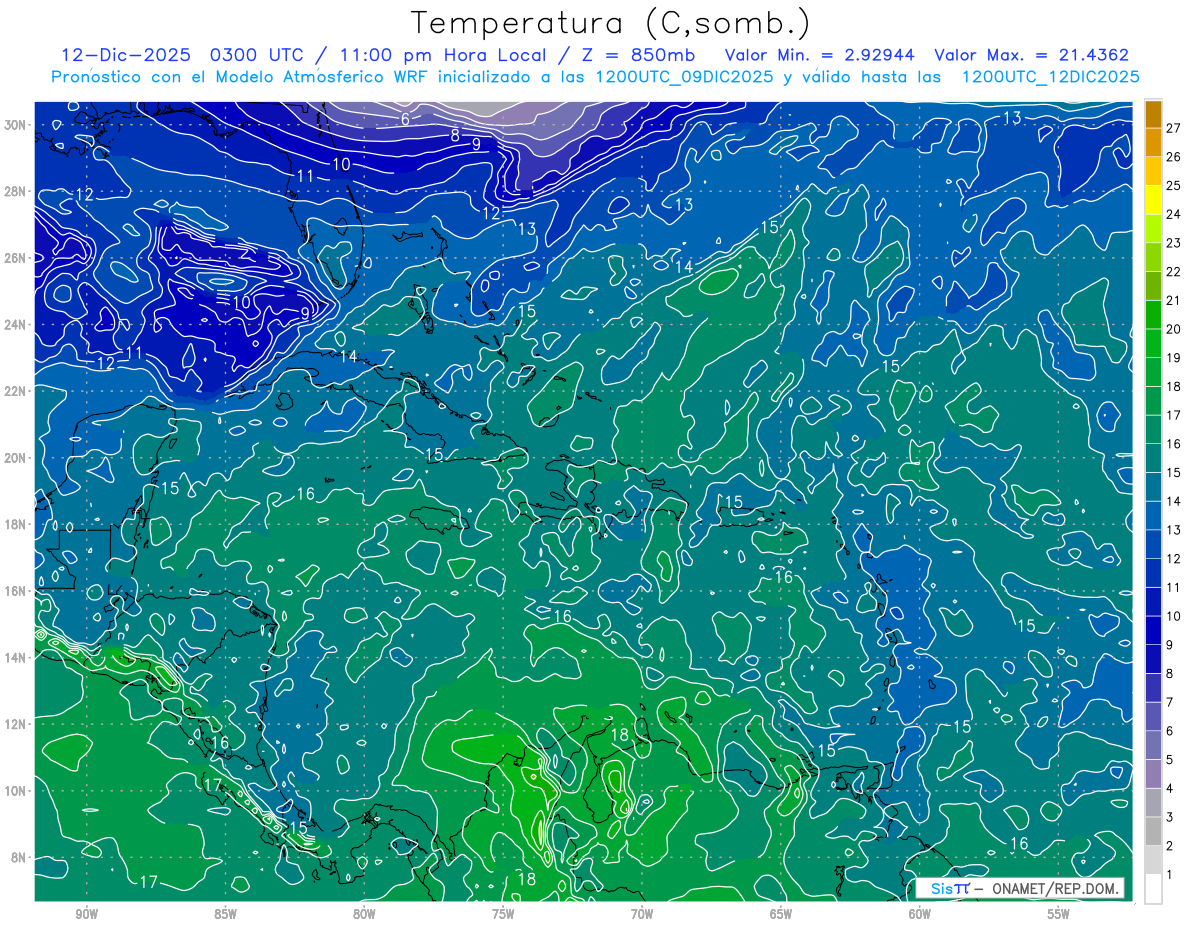Click the brown swatch above 27 on color bar

pos(1153,113)
